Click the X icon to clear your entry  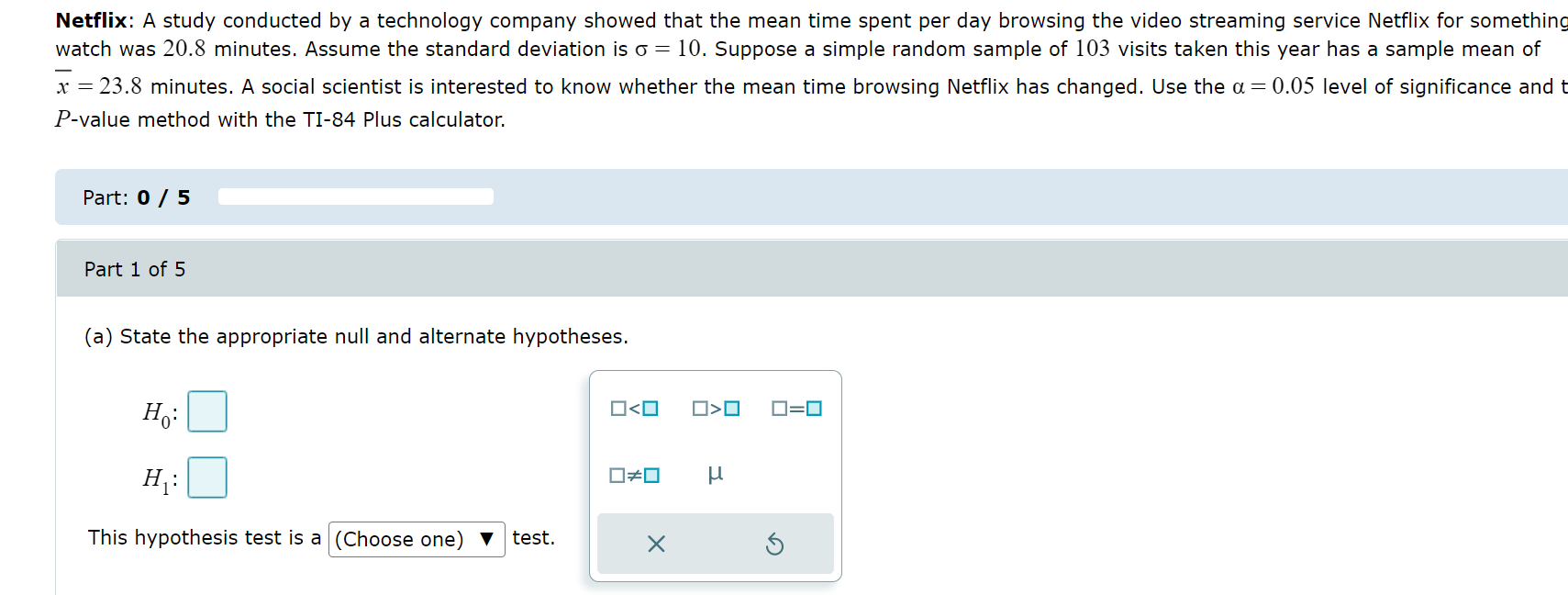(x=655, y=544)
